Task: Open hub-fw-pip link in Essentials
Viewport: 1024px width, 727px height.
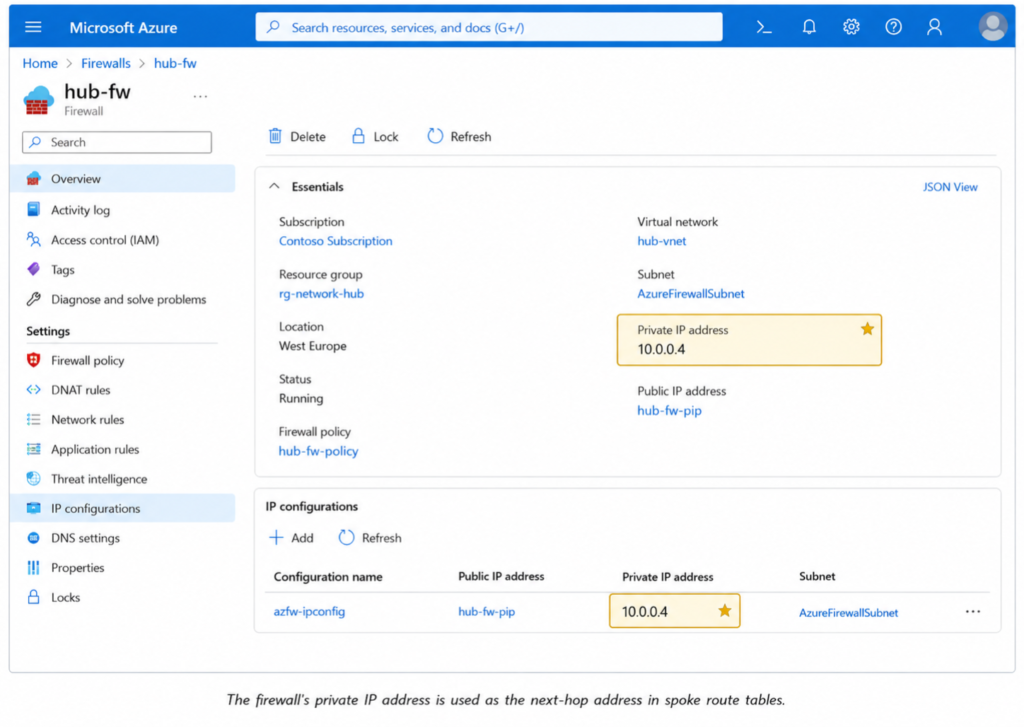Action: [x=669, y=411]
